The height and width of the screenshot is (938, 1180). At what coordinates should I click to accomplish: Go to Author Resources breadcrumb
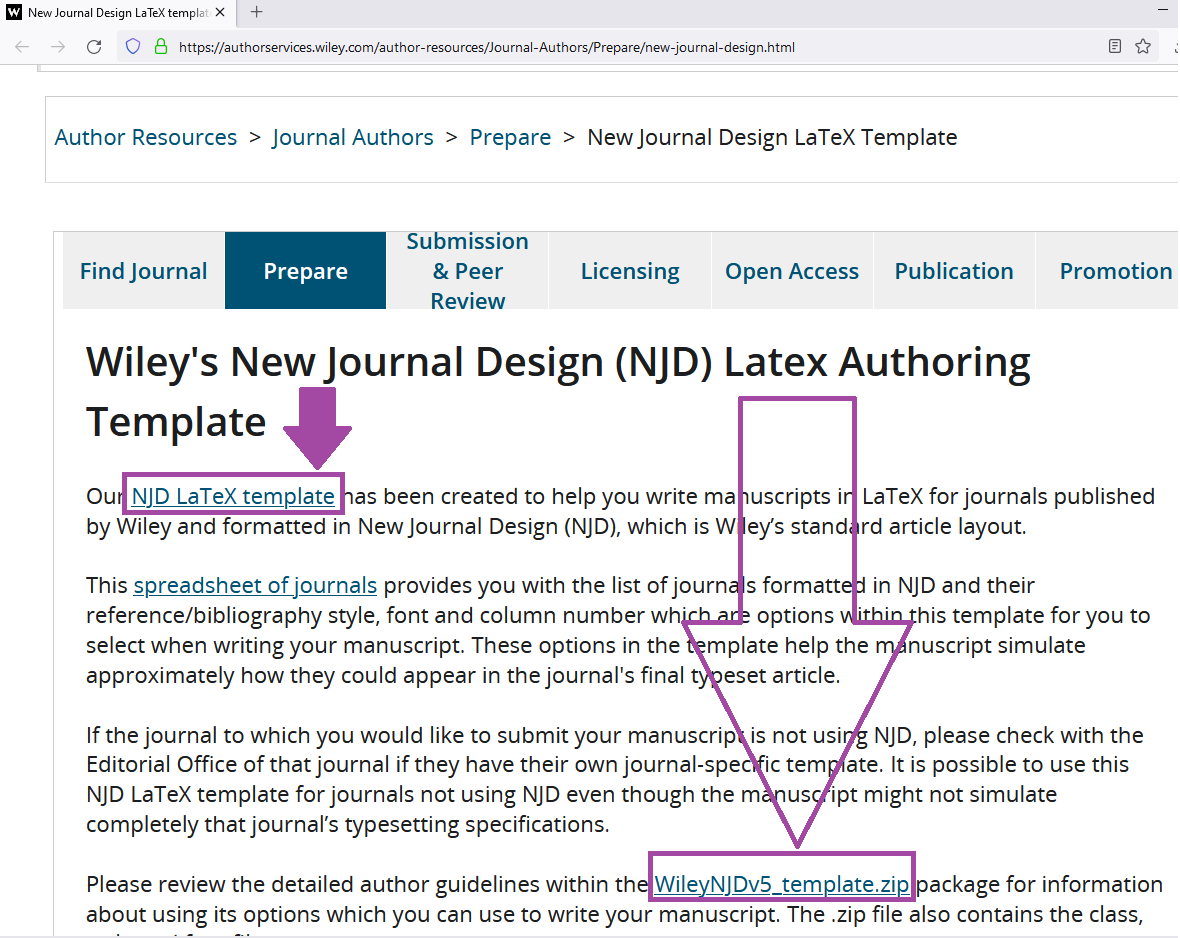[x=146, y=137]
